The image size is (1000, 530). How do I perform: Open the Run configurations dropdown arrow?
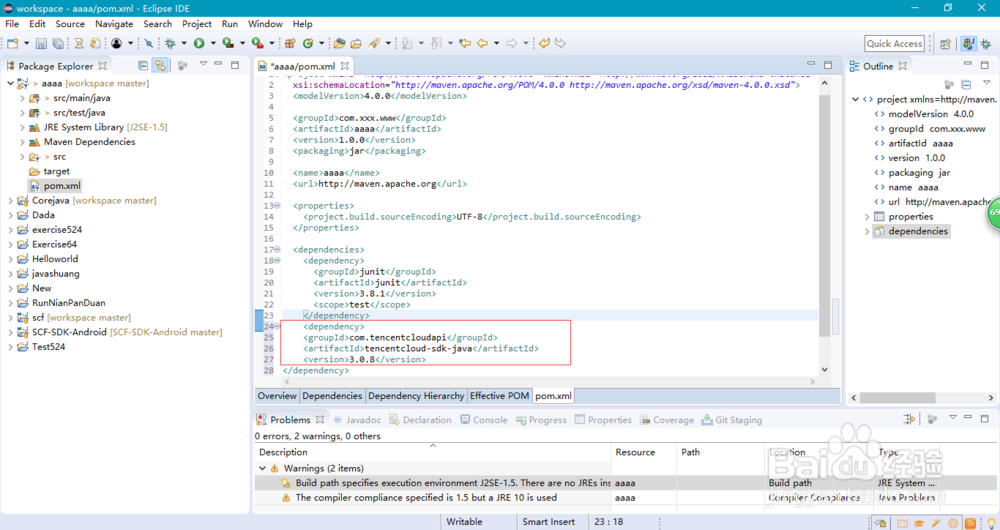(212, 43)
